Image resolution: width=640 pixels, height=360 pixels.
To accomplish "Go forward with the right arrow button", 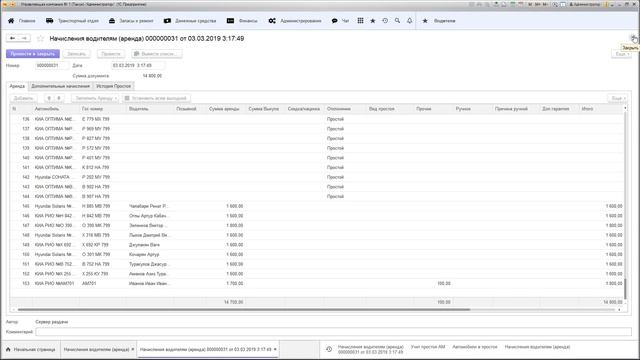I will coord(24,38).
